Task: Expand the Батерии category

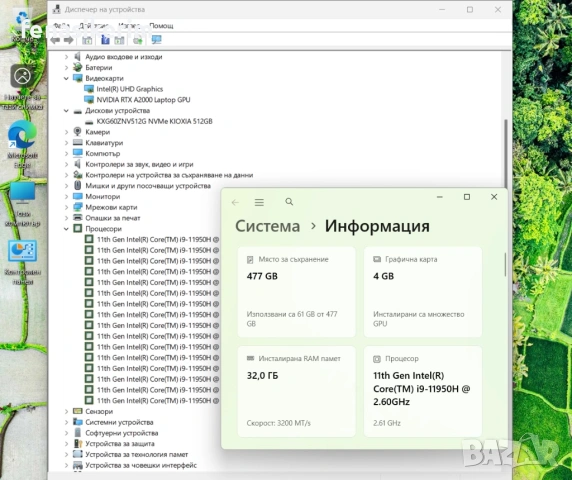Action: [66, 67]
